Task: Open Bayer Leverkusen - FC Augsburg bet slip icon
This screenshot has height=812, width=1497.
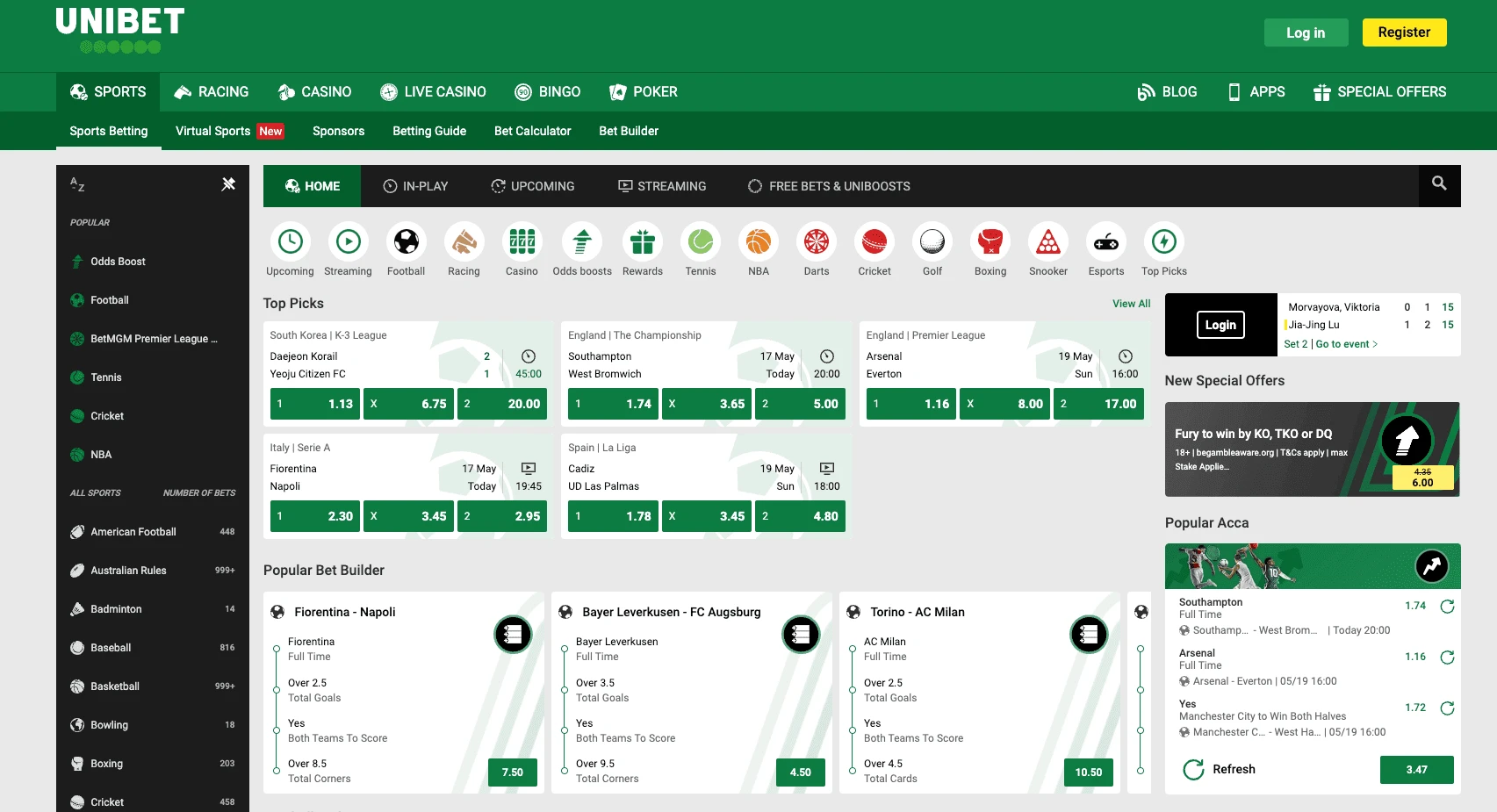Action: tap(801, 634)
